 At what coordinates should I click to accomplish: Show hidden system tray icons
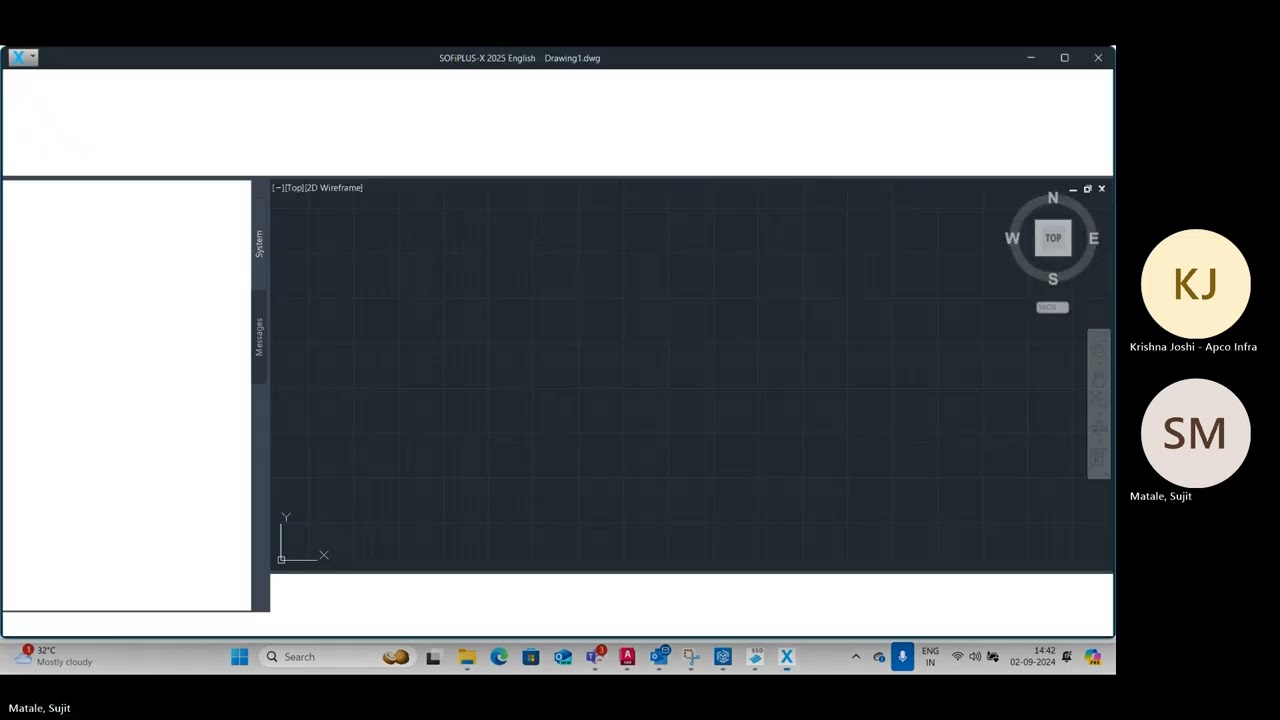coord(856,657)
